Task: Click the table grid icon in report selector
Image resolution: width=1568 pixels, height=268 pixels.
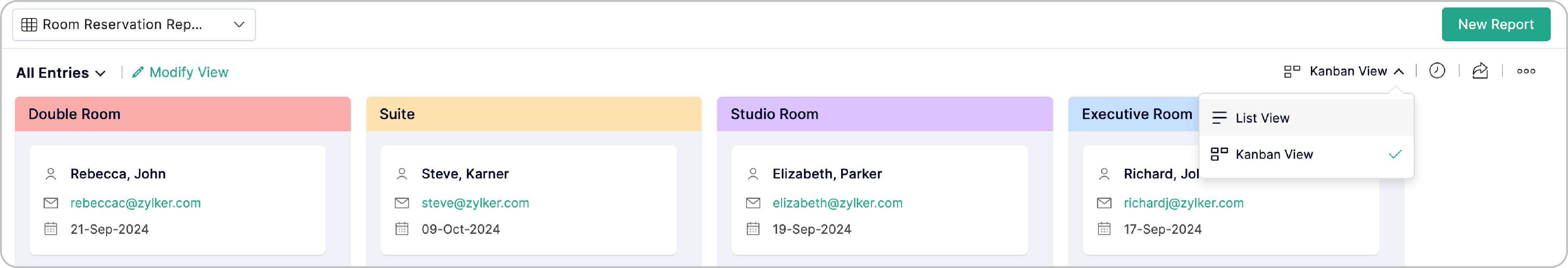Action: pyautogui.click(x=29, y=25)
